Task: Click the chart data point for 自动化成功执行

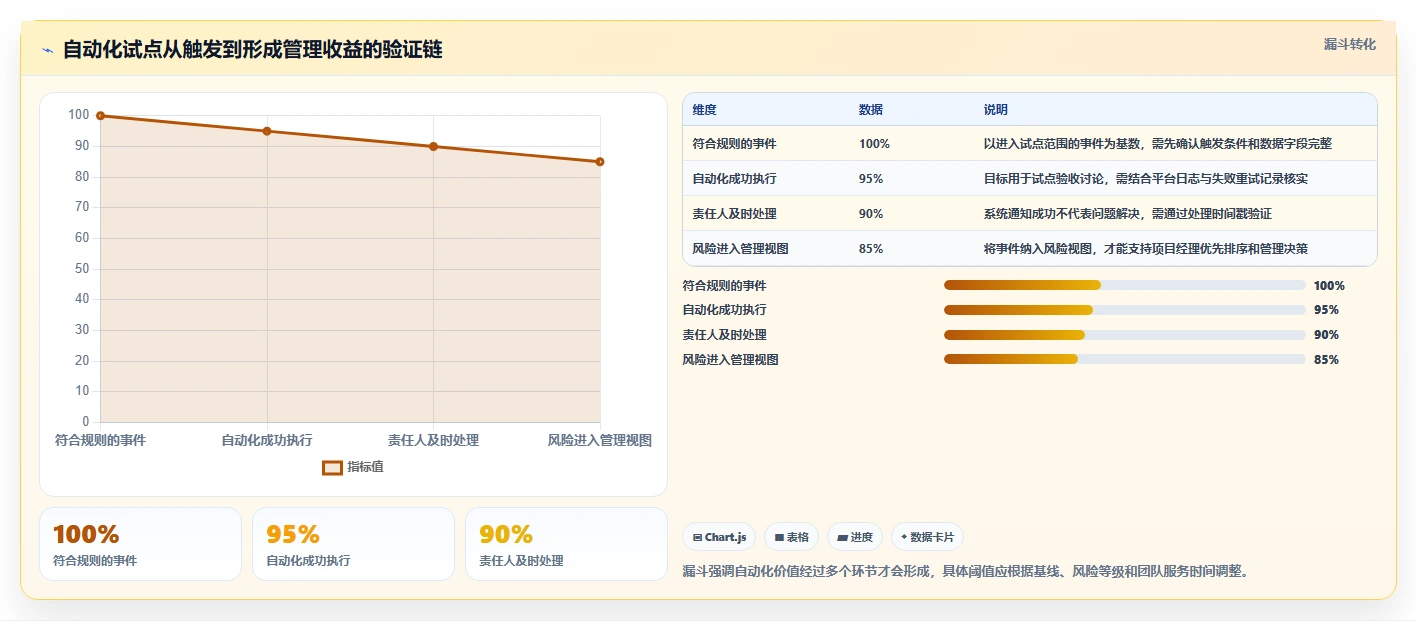Action: click(267, 131)
